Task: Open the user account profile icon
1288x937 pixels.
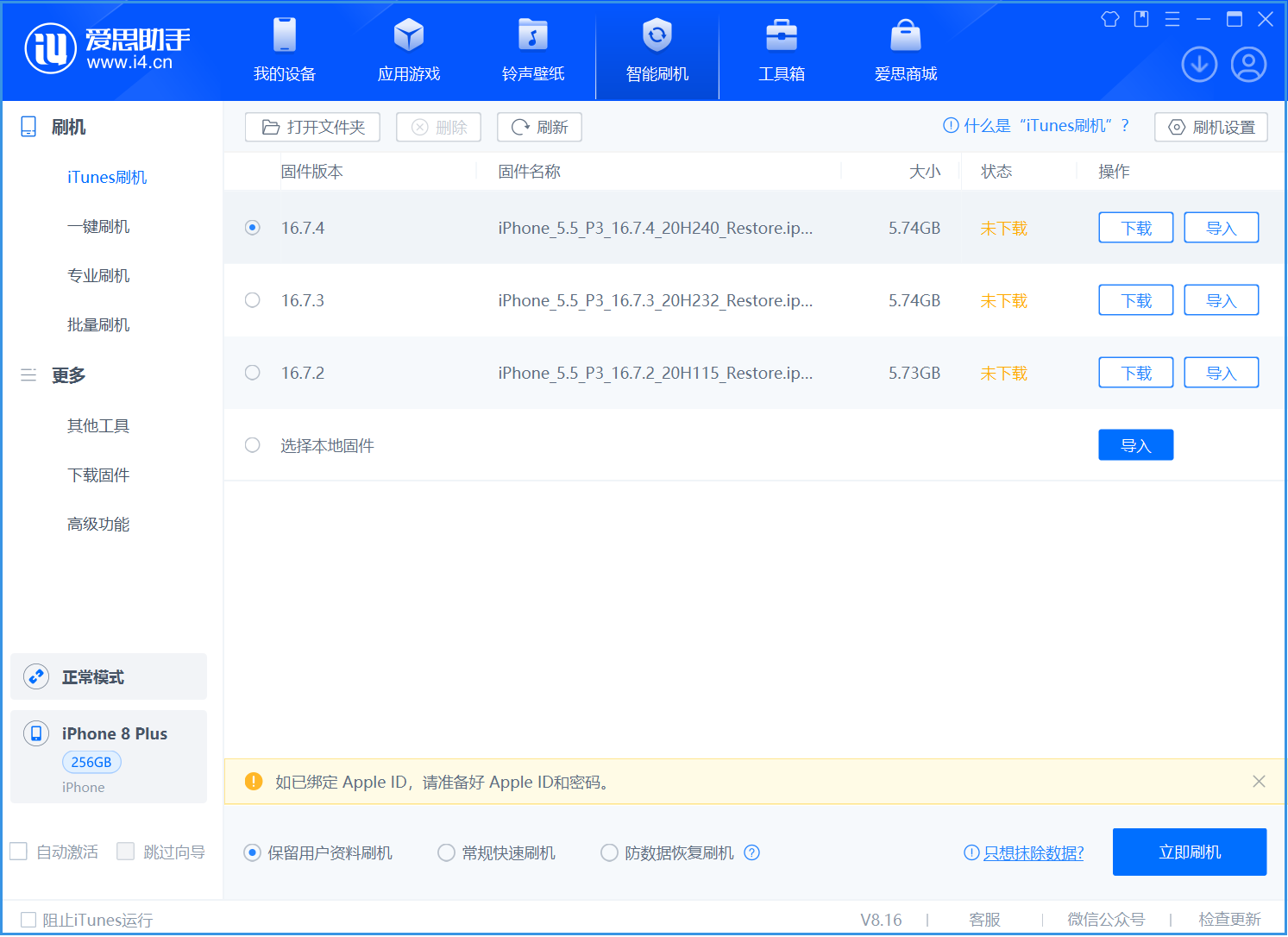Action: click(1247, 65)
